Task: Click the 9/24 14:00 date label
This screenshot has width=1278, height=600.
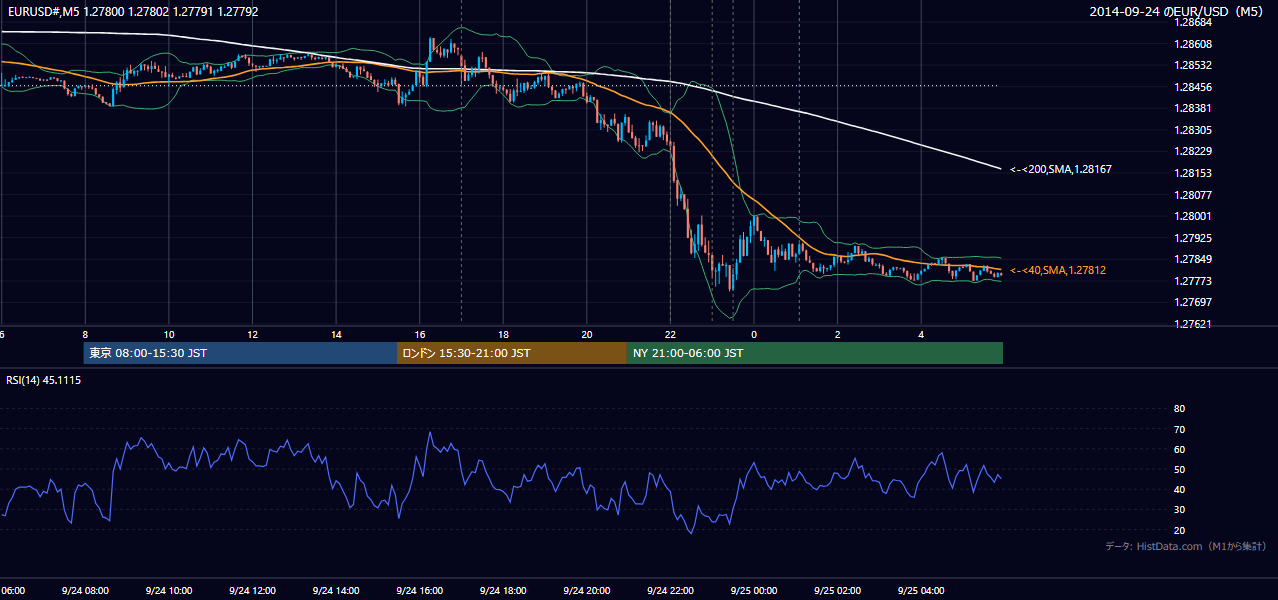Action: pyautogui.click(x=336, y=591)
